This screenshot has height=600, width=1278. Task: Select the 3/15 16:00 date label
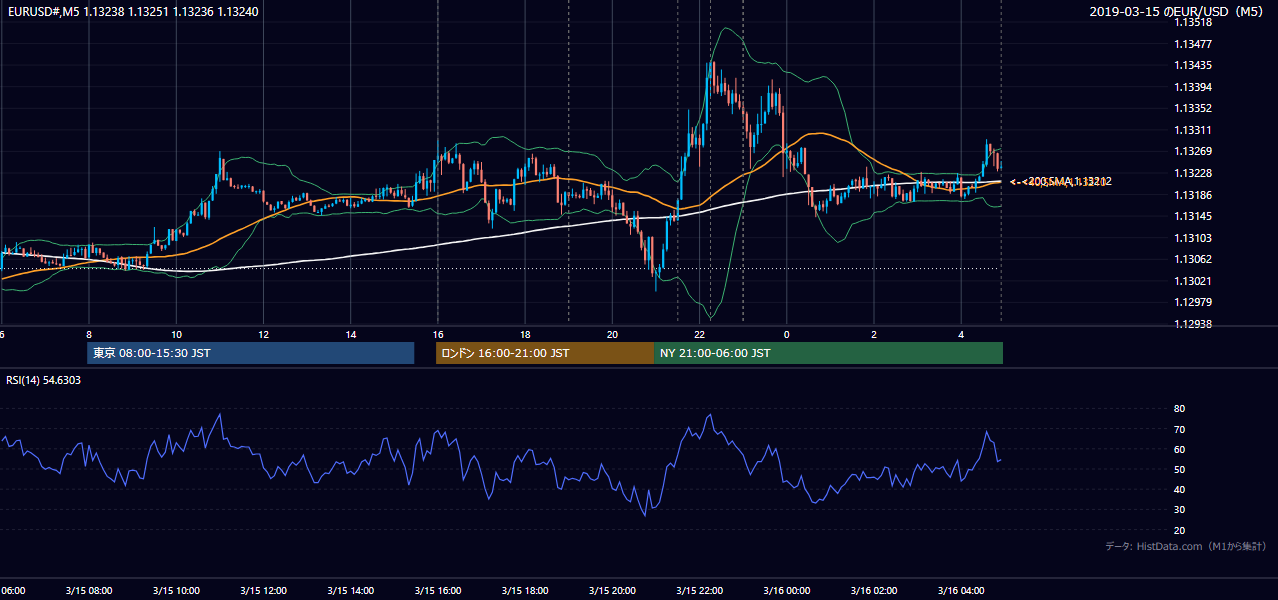[x=438, y=590]
